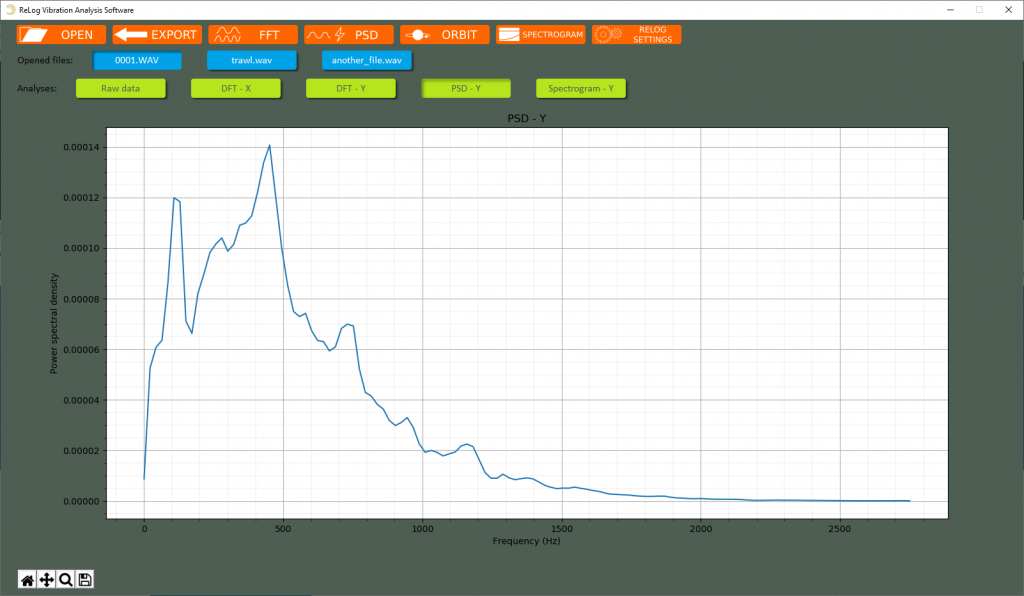Switch to the Raw data analysis
The height and width of the screenshot is (596, 1024).
pos(120,88)
